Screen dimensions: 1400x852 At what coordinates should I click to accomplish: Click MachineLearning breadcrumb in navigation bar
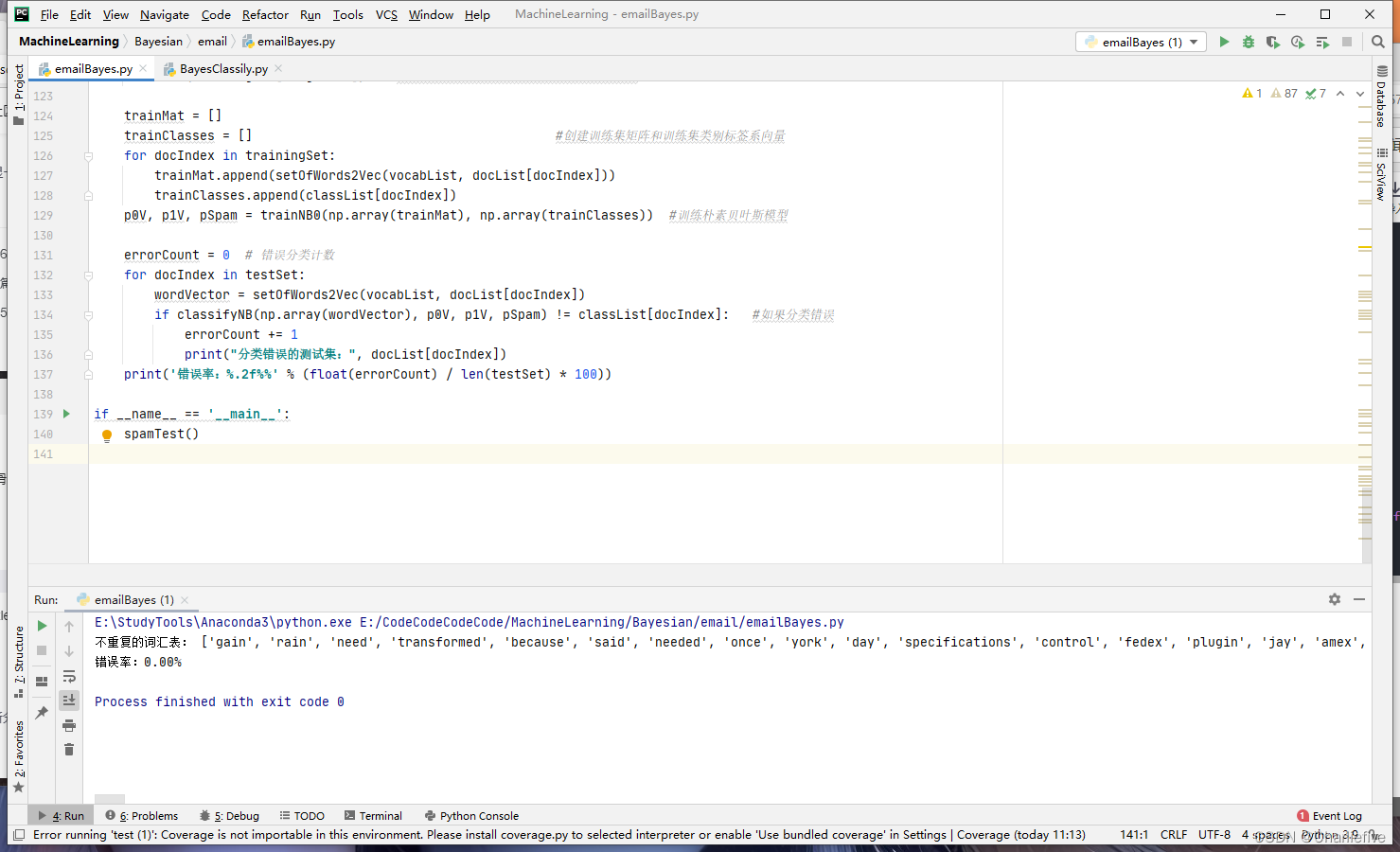coord(69,42)
